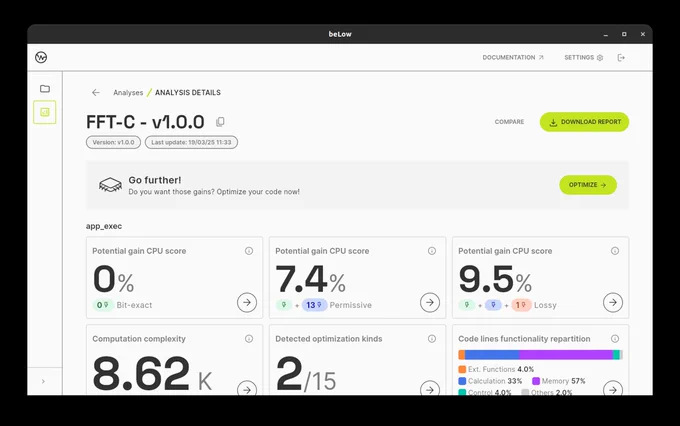Click the ANALYSIS DETAILS breadcrumb text
The width and height of the screenshot is (680, 426).
coord(188,92)
